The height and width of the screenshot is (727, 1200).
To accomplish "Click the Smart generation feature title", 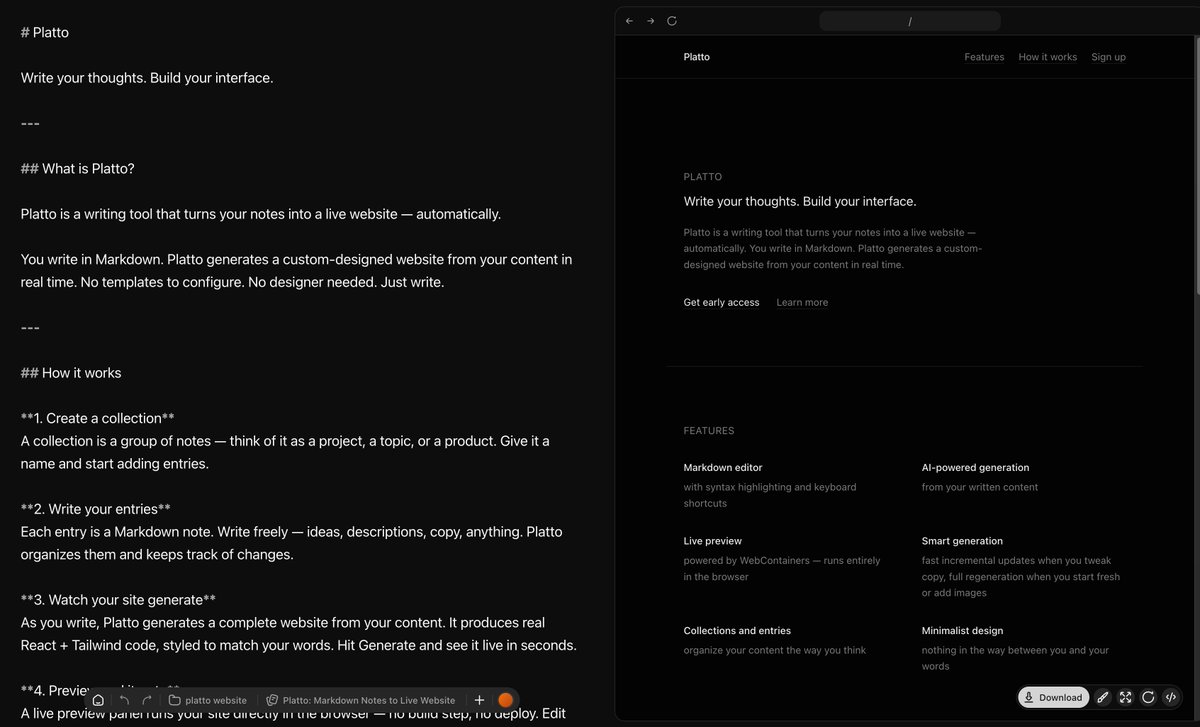I will (962, 541).
